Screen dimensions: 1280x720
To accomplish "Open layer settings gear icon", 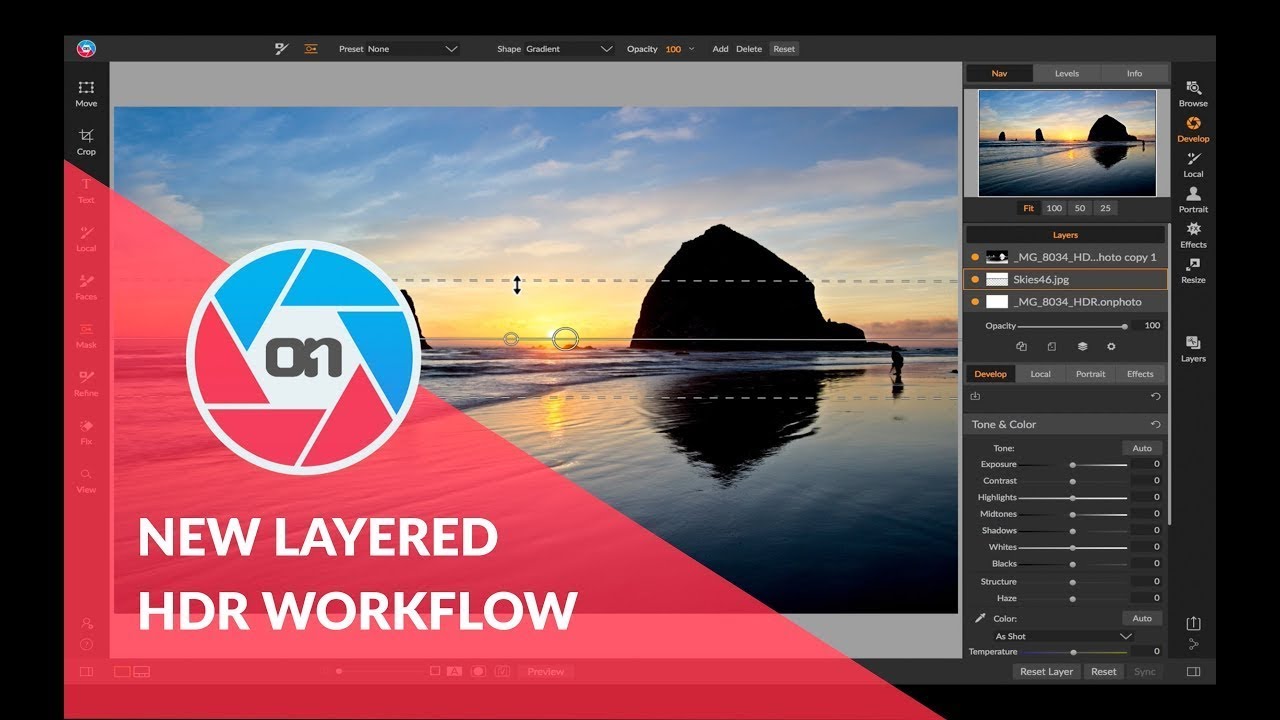I will pyautogui.click(x=1111, y=346).
